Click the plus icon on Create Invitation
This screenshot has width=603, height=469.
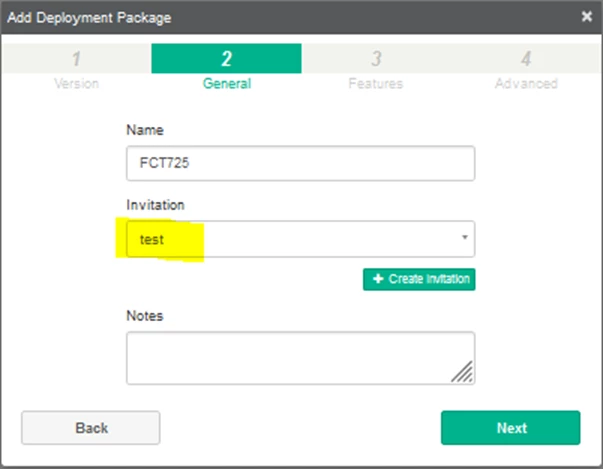378,279
